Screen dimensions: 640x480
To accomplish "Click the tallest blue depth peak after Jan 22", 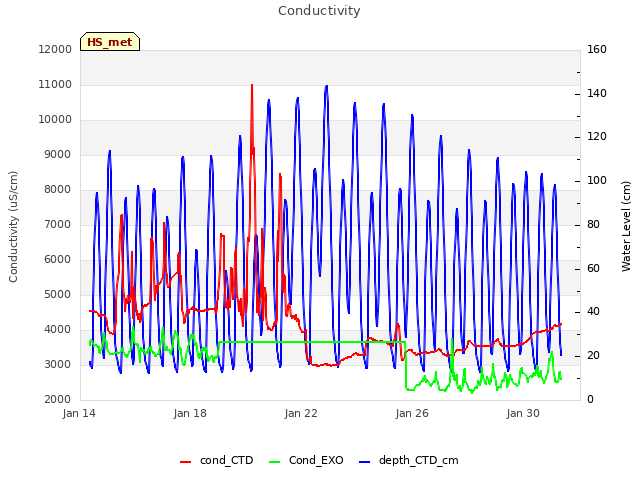I will click(x=326, y=87).
